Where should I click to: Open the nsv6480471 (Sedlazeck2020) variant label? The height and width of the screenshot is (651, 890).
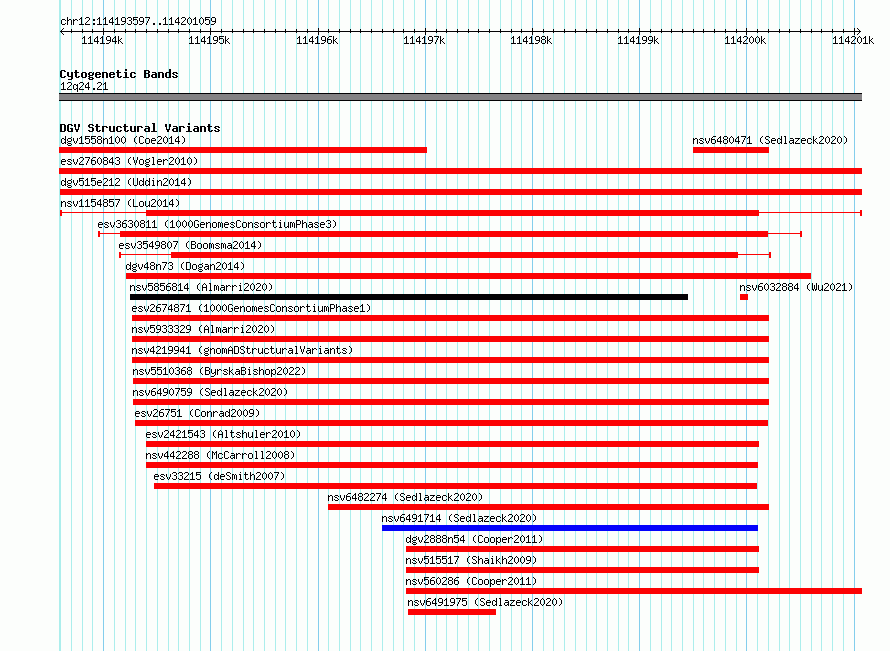coord(770,140)
